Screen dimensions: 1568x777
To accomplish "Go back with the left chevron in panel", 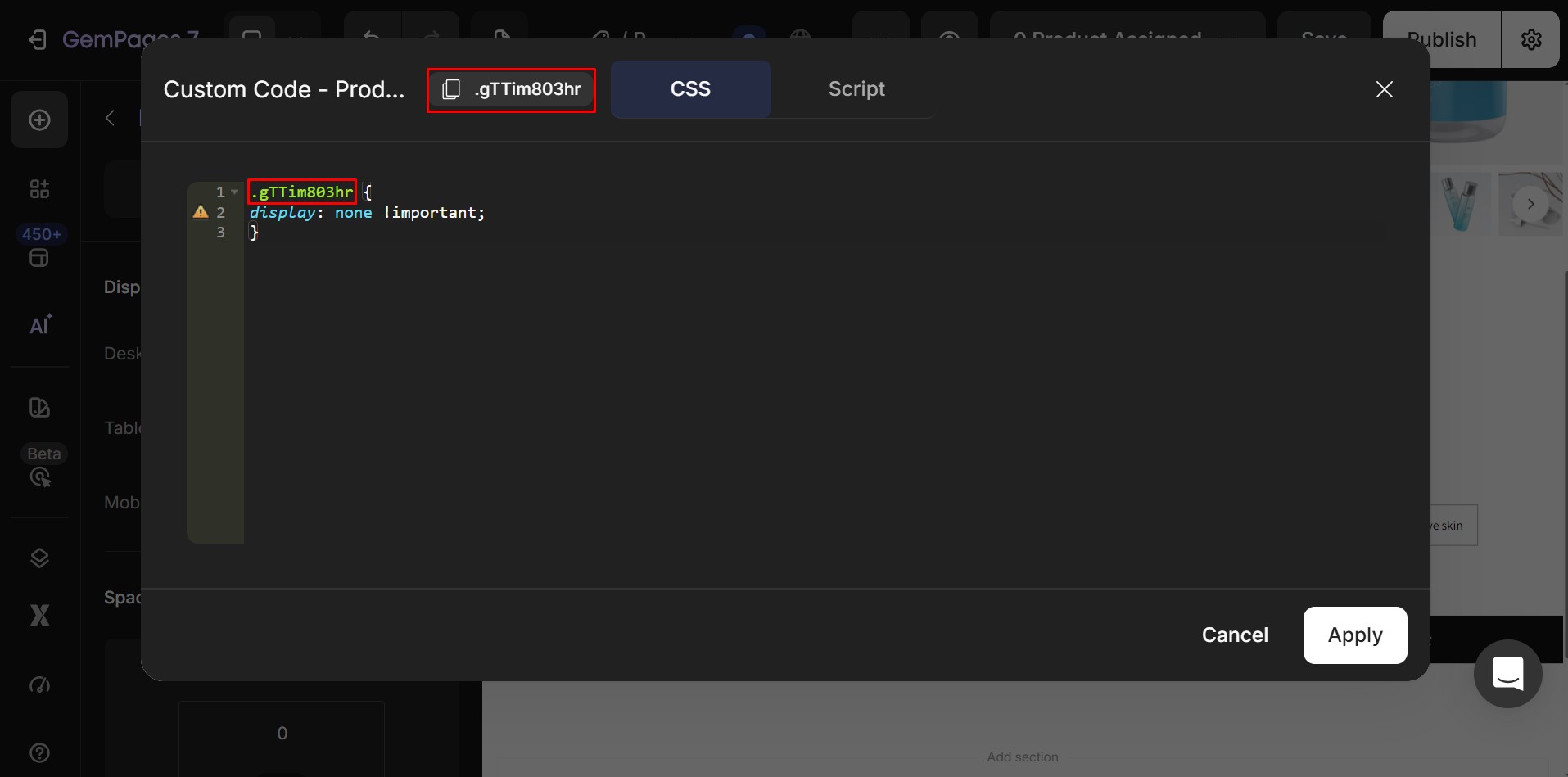I will pos(110,118).
